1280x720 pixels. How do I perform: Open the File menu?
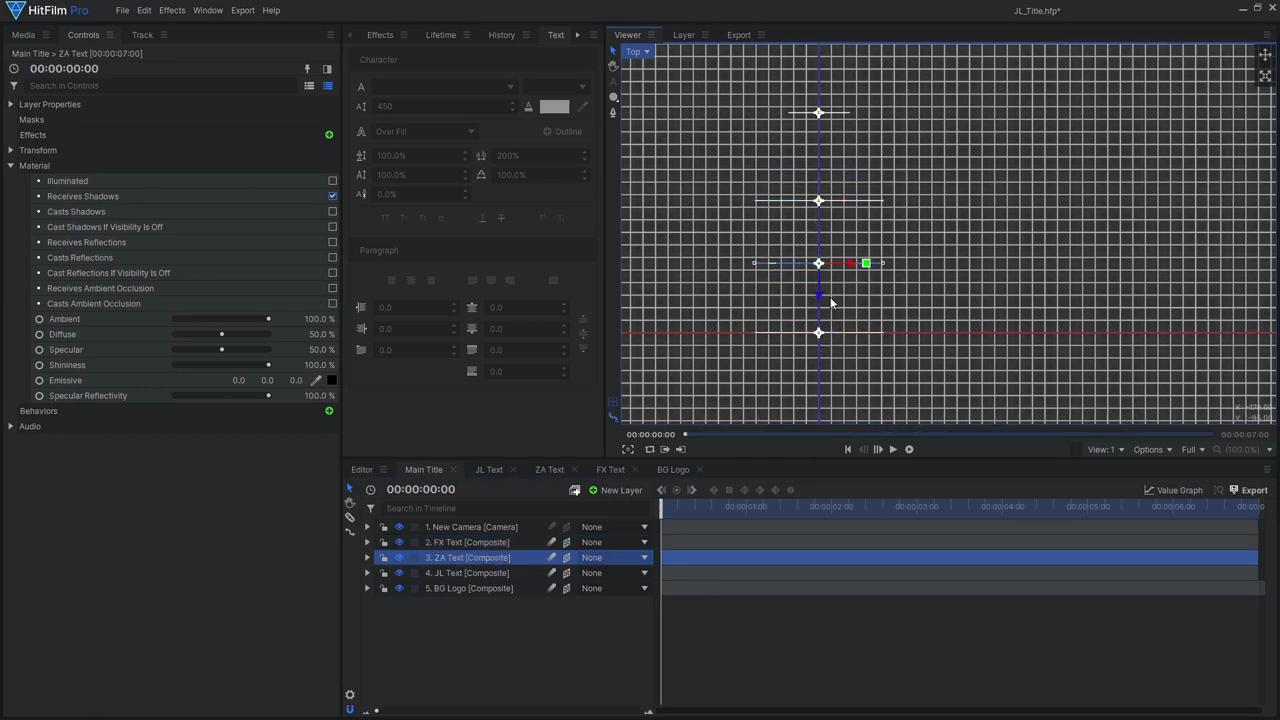122,10
